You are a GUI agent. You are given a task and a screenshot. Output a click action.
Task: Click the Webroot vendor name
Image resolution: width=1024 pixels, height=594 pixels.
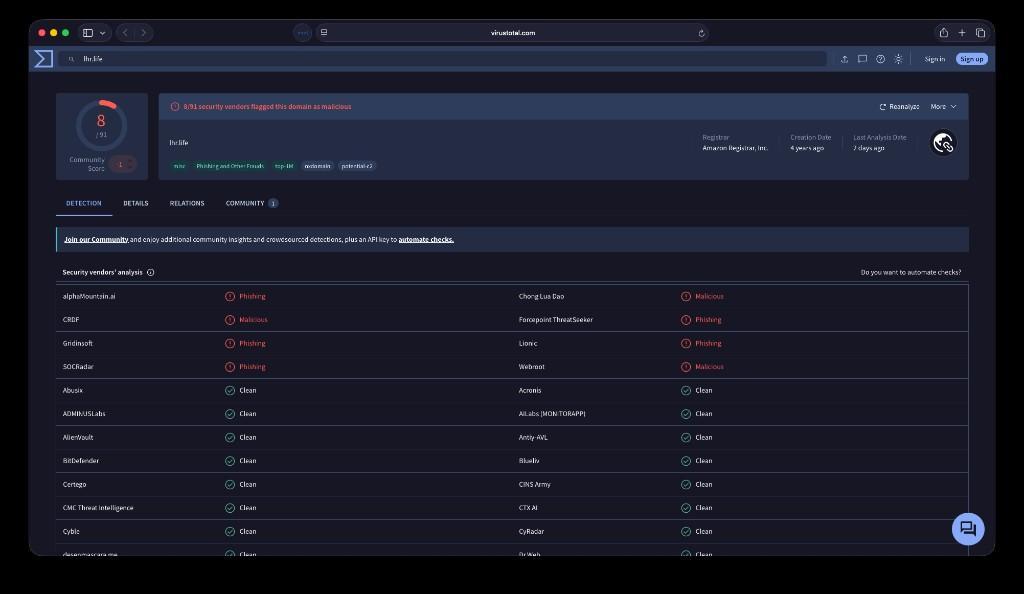click(x=532, y=367)
